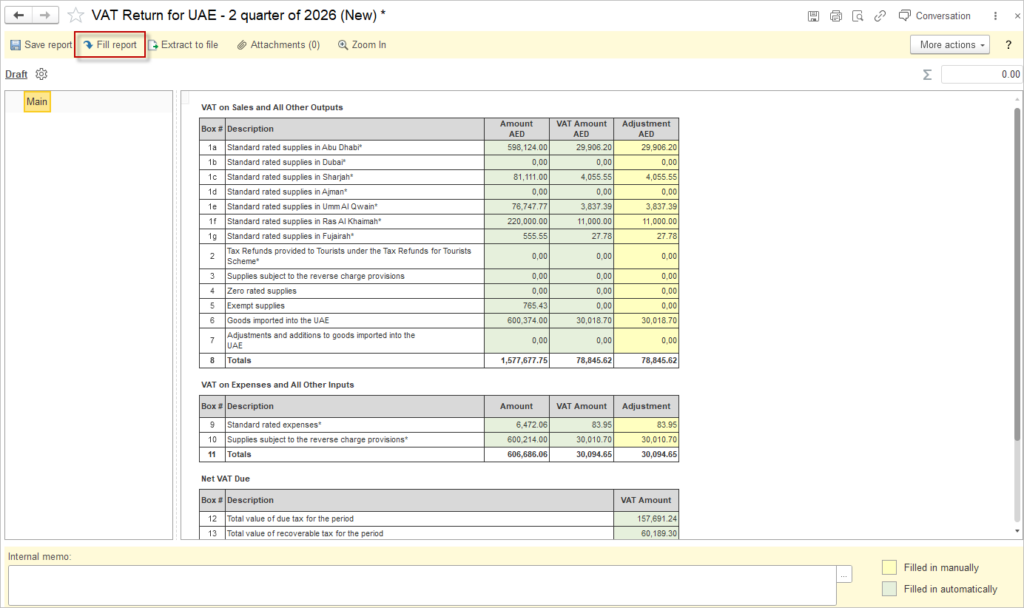
Task: Open print preview with the magnifier page icon
Action: [857, 16]
